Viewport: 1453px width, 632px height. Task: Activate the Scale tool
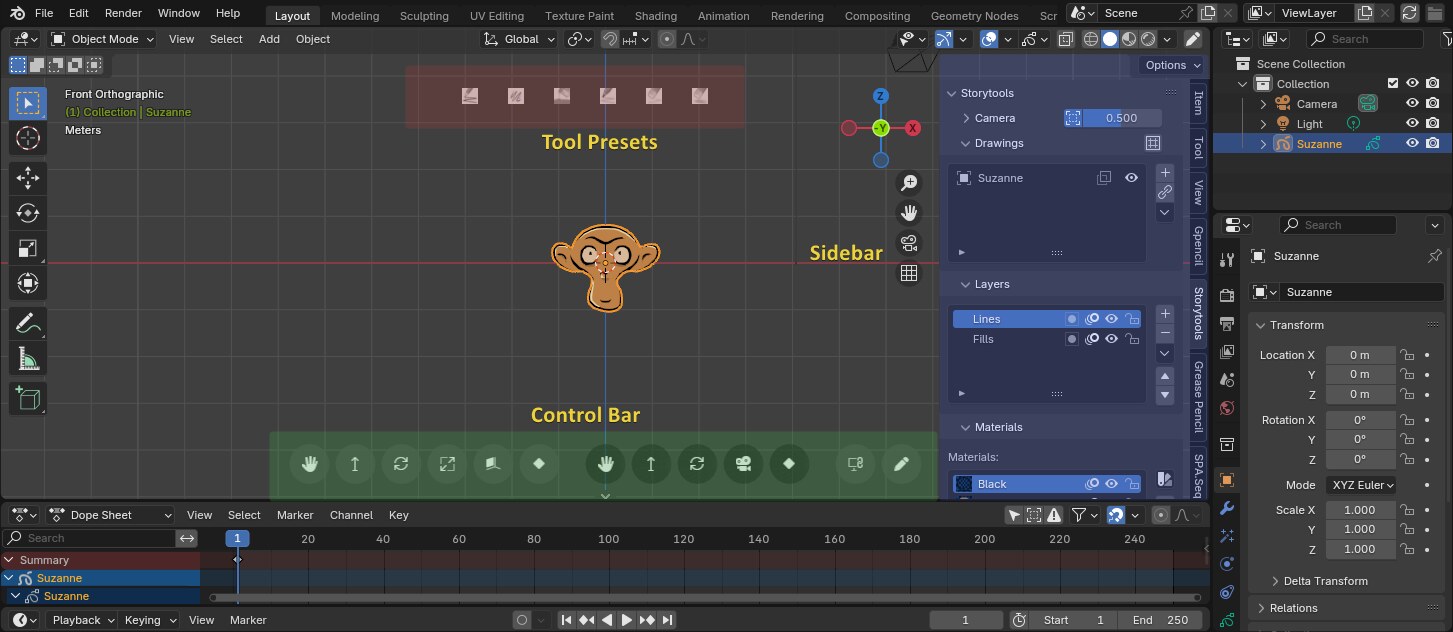[x=28, y=248]
